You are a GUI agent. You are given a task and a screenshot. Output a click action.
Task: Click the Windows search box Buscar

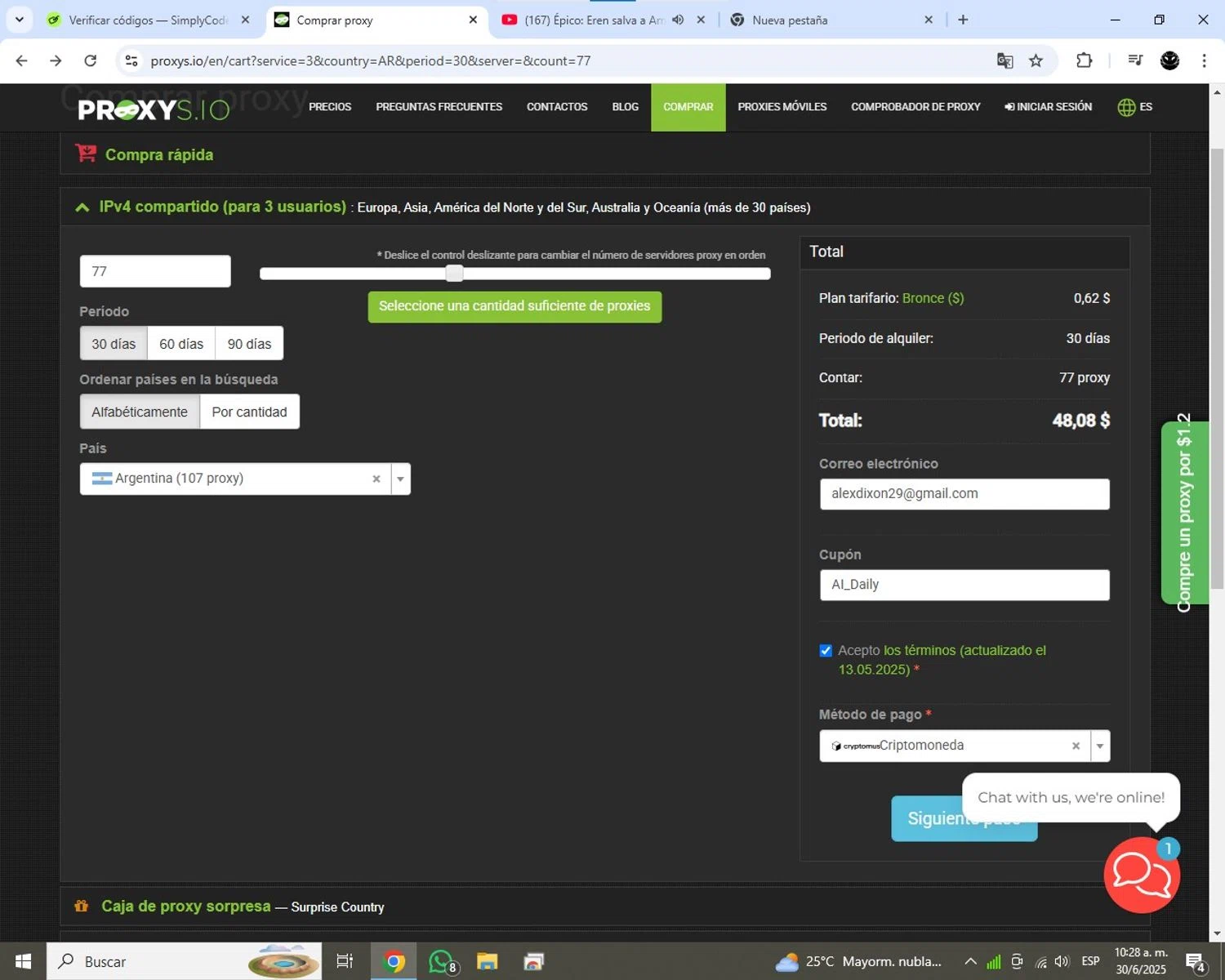184,961
